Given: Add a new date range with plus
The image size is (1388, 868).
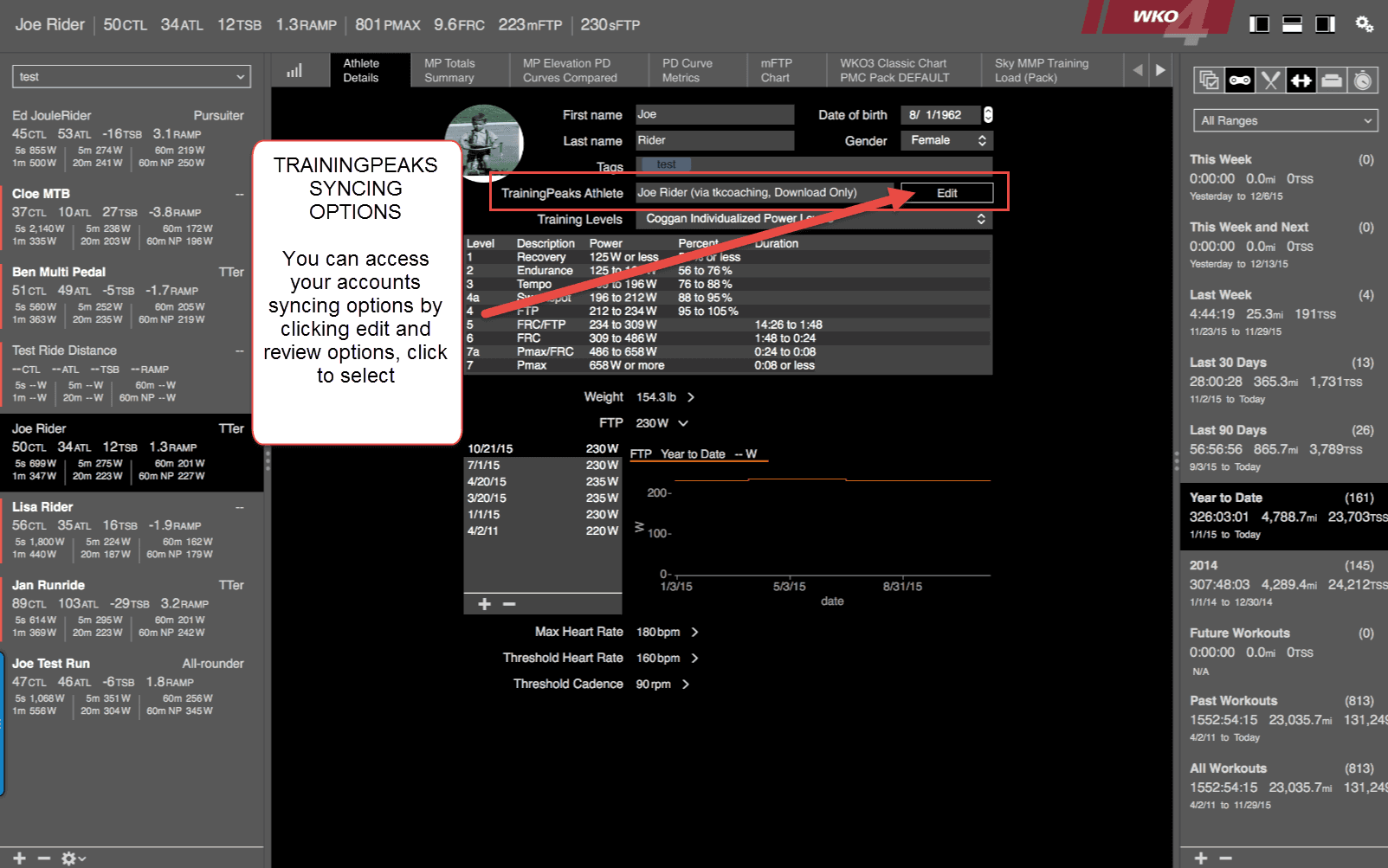Looking at the screenshot, I should (1201, 858).
